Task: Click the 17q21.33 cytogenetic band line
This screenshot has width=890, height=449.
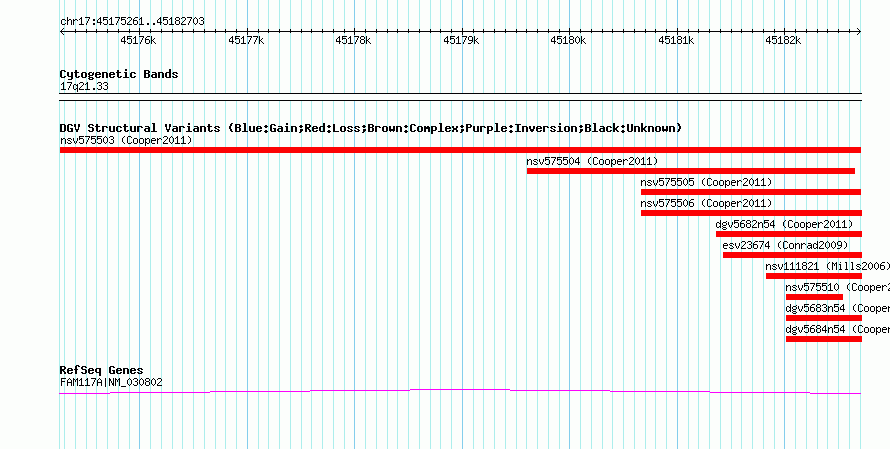Action: [x=460, y=96]
